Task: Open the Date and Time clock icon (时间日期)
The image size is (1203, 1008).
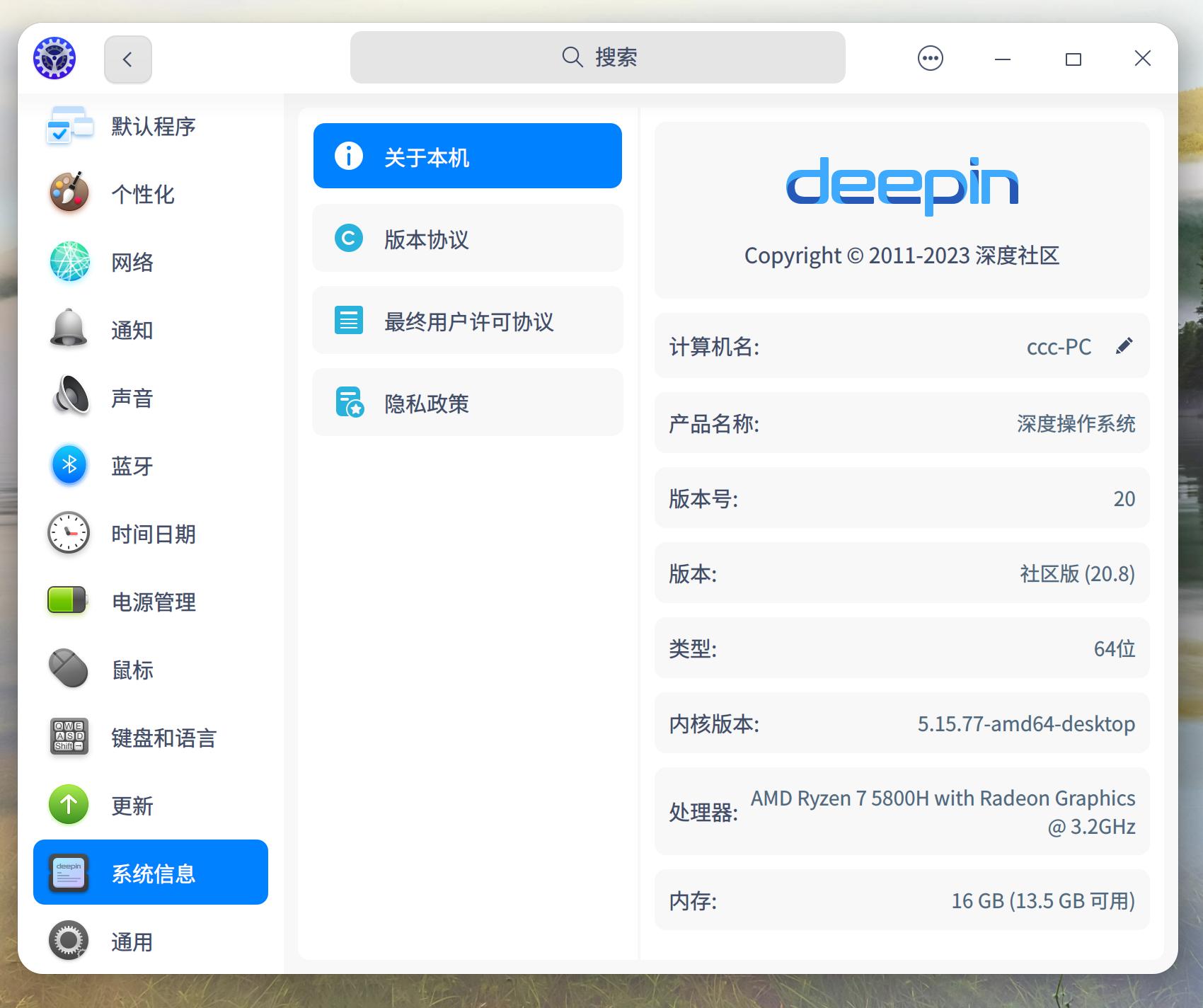Action: tap(69, 532)
